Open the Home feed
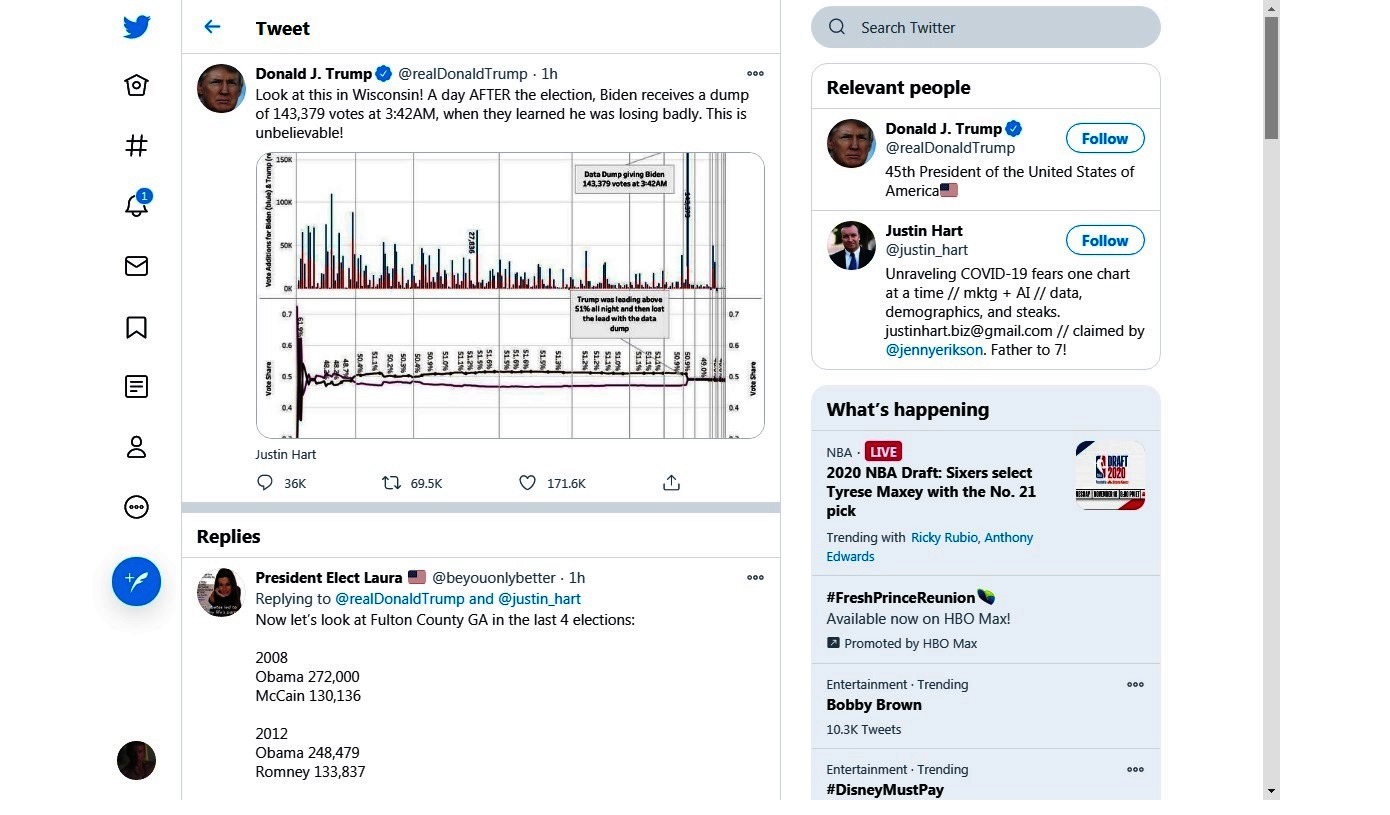1390x815 pixels. pos(136,85)
